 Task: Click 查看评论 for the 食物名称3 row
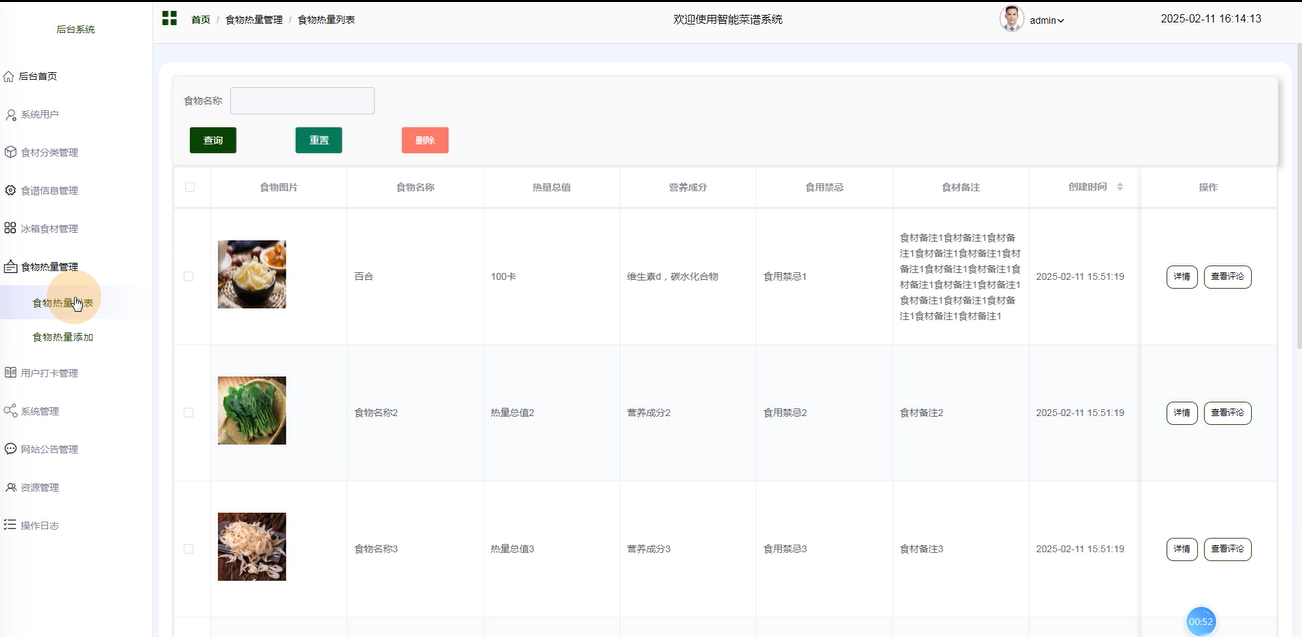(1228, 549)
